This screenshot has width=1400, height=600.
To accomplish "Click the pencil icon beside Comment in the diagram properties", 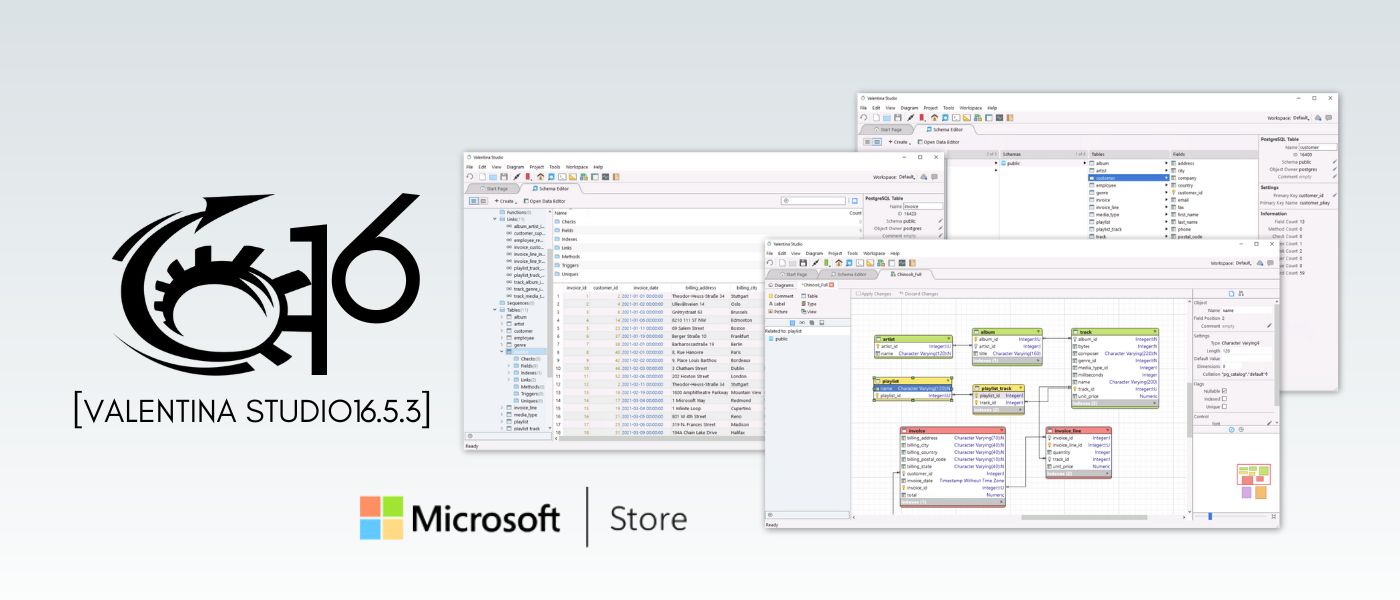I will pos(1269,326).
